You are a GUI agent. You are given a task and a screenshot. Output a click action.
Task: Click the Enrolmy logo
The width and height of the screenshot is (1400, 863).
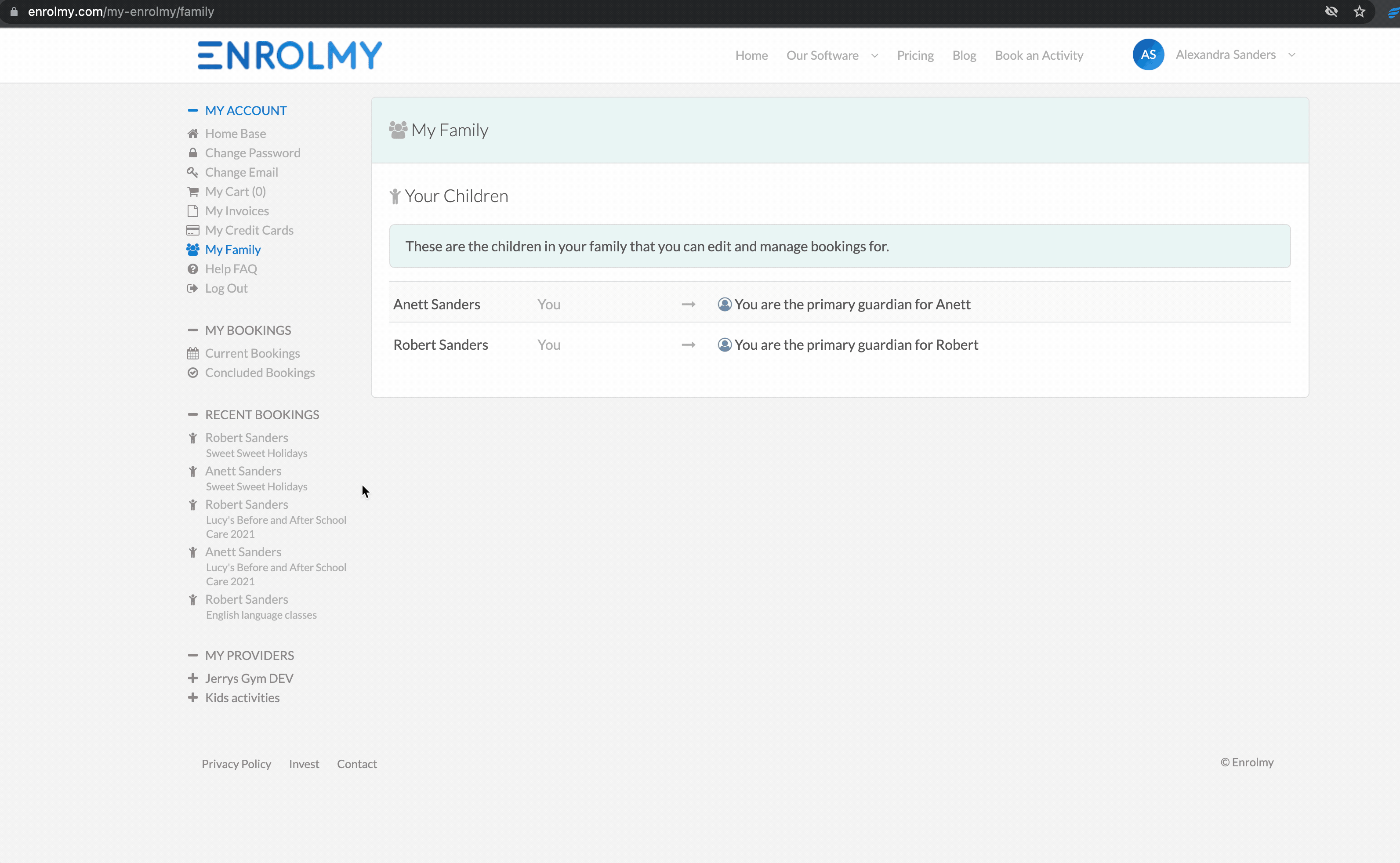click(290, 55)
